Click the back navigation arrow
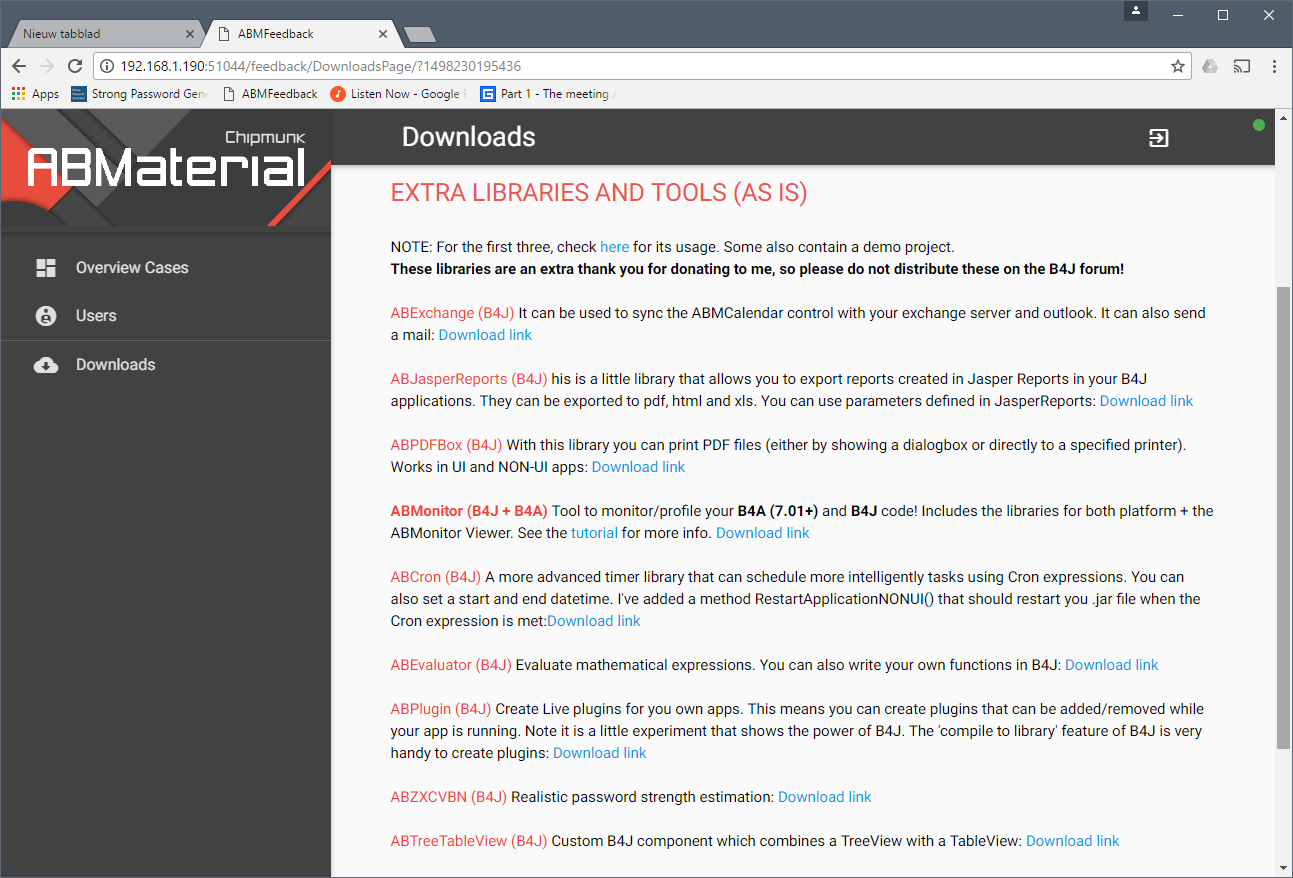Viewport: 1293px width, 878px height. [18, 65]
